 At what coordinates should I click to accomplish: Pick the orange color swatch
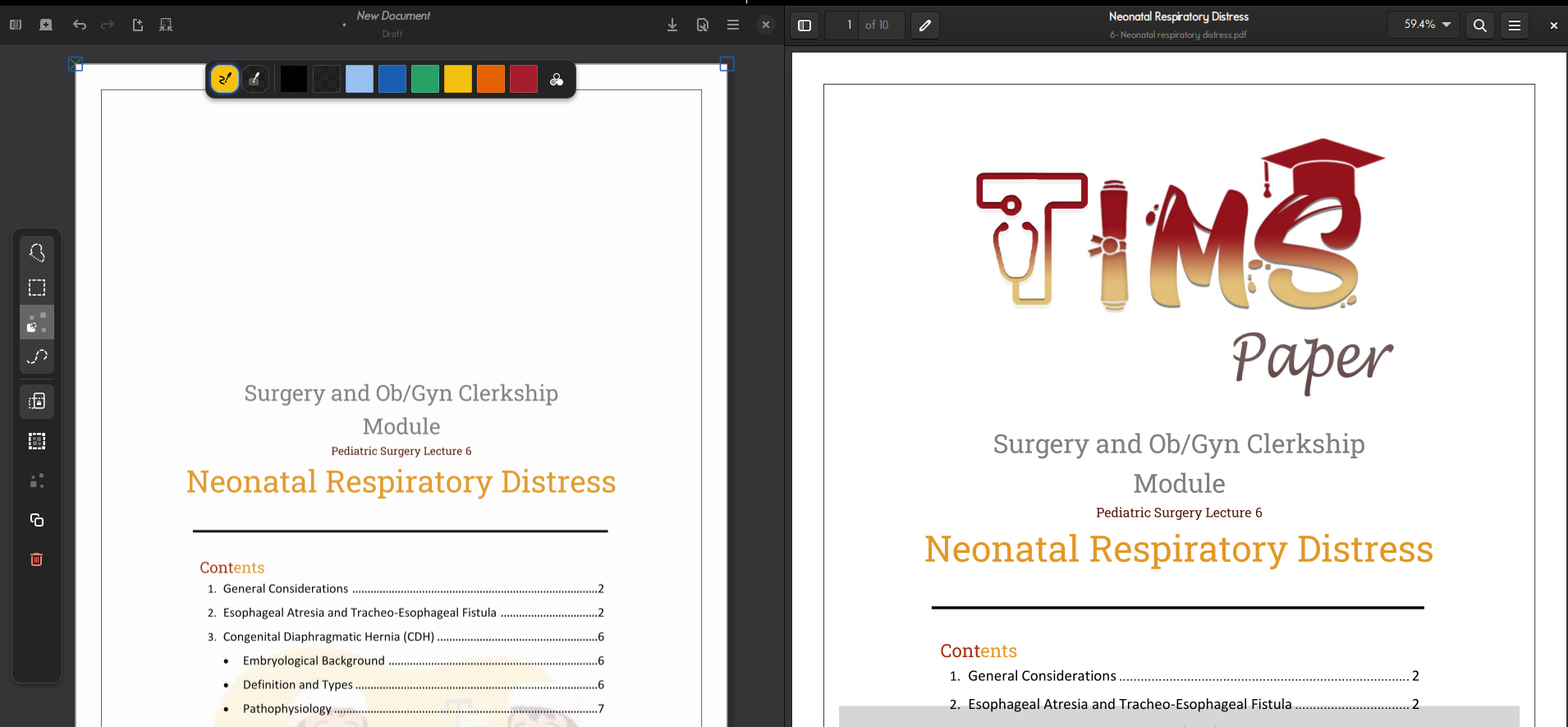coord(491,79)
